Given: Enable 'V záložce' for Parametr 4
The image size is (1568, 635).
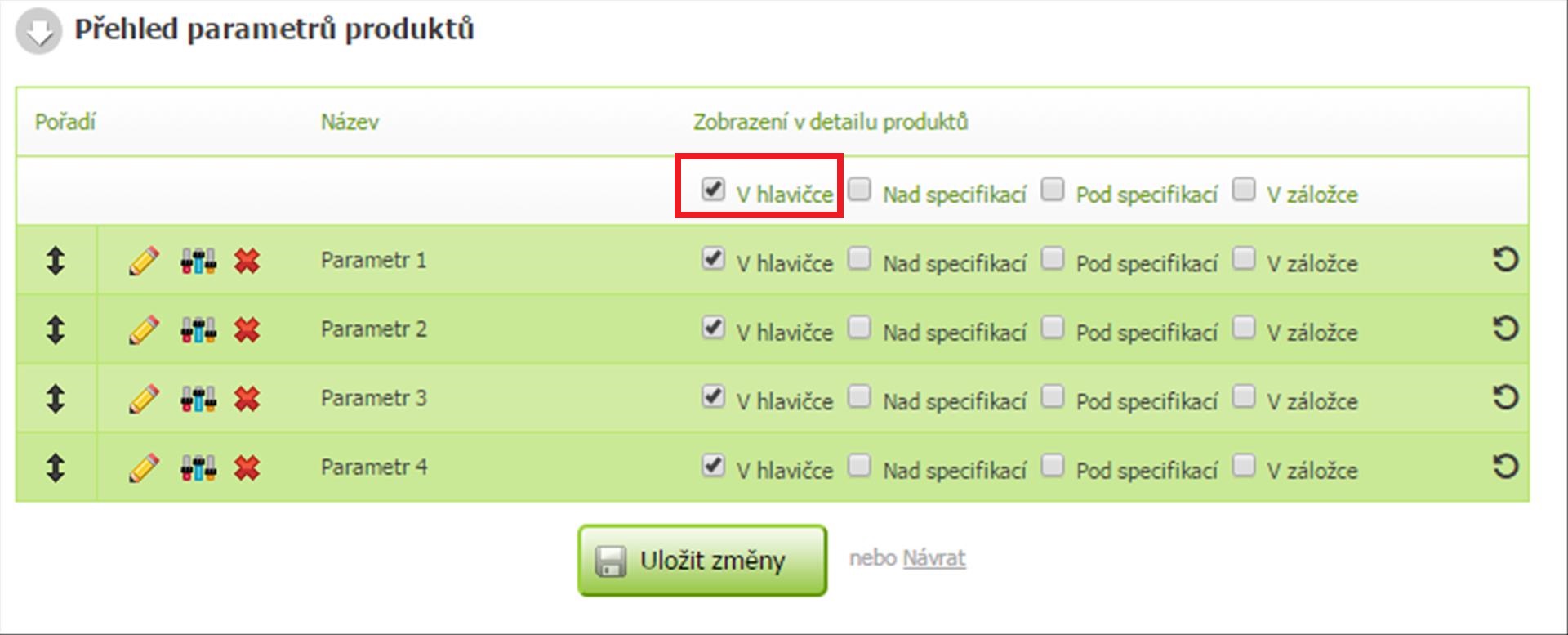Looking at the screenshot, I should pyautogui.click(x=1244, y=466).
